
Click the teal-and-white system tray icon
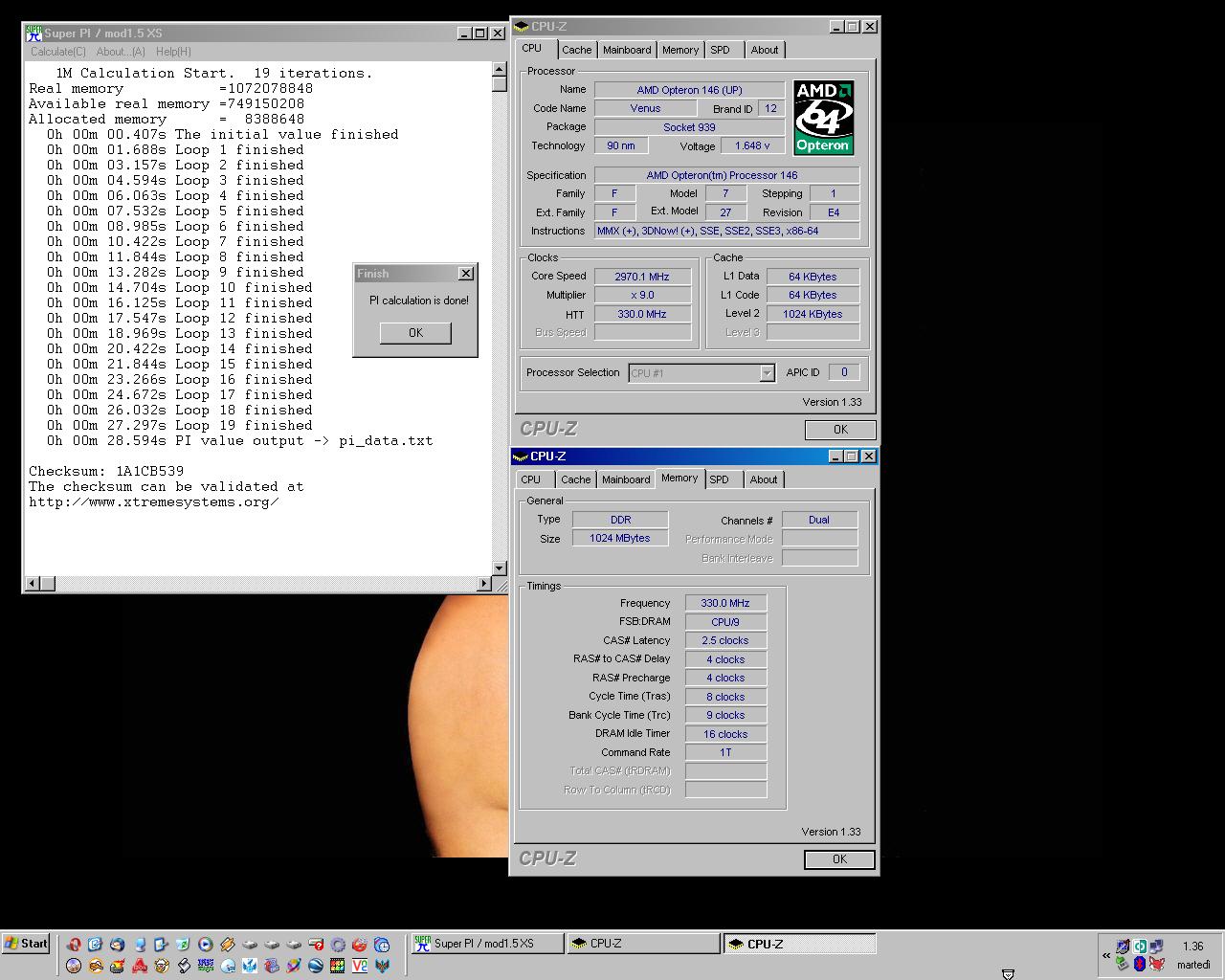coord(1140,947)
